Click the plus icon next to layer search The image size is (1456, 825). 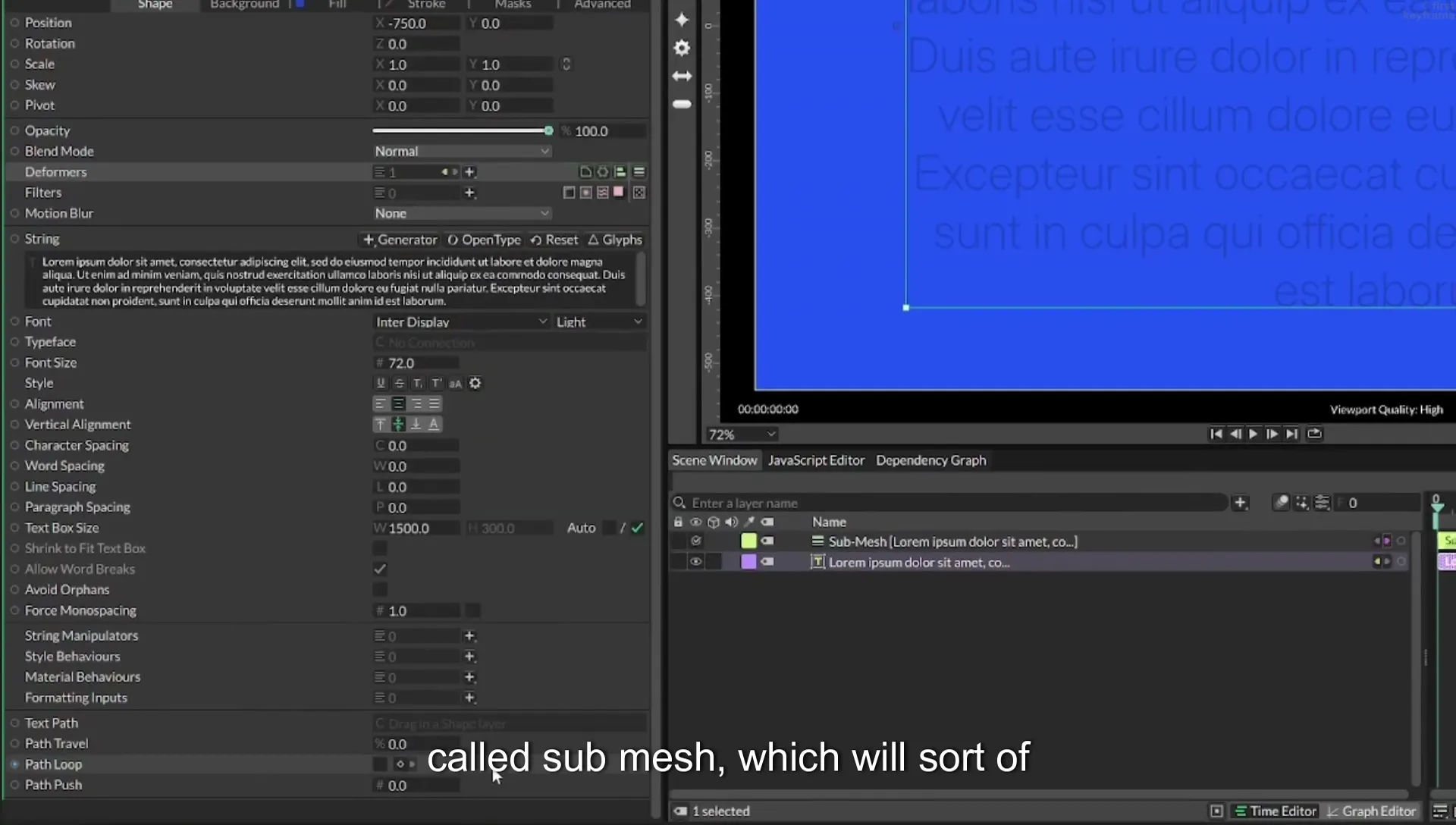tap(1240, 503)
